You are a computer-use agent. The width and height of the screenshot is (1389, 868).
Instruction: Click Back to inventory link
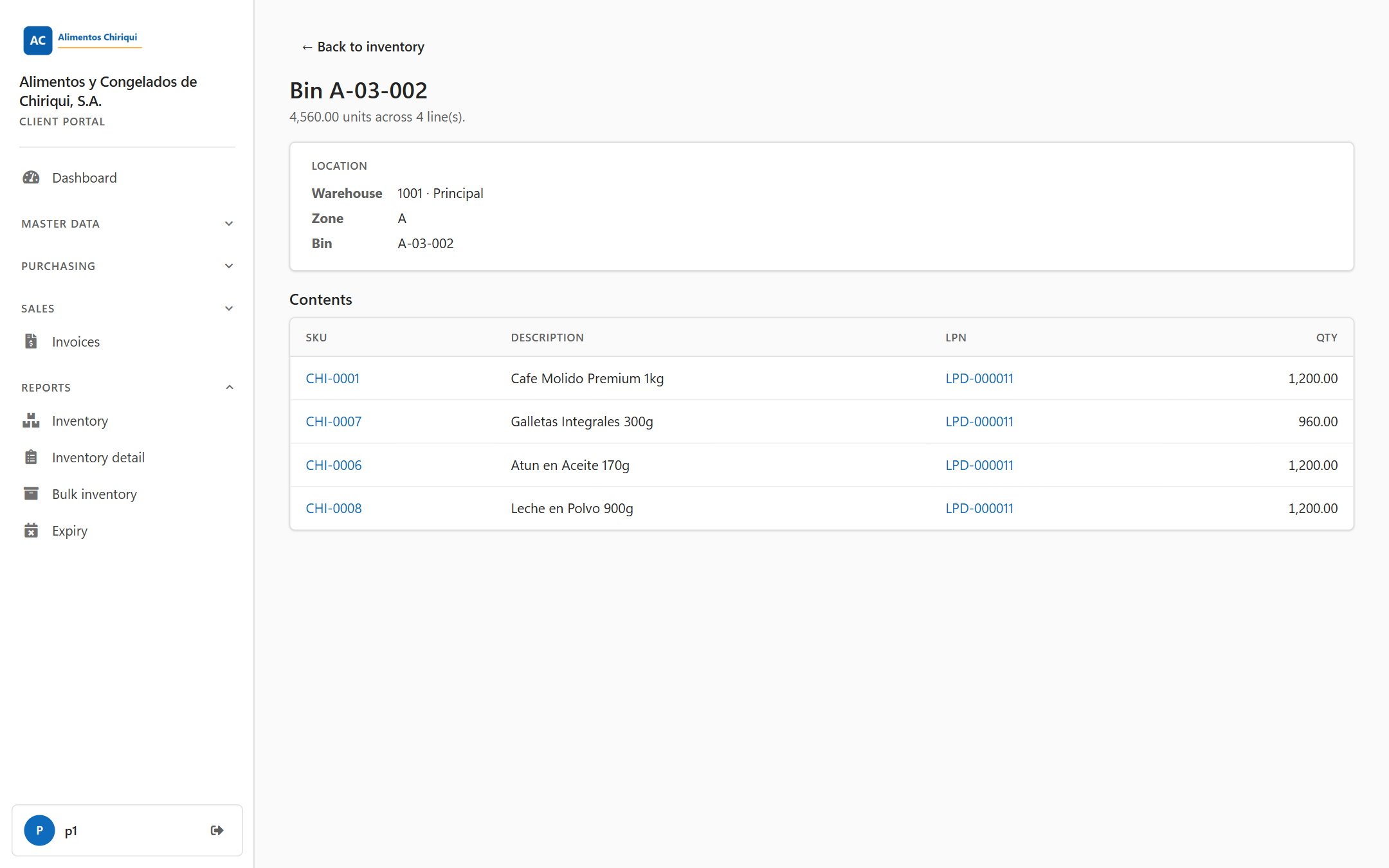(x=363, y=47)
